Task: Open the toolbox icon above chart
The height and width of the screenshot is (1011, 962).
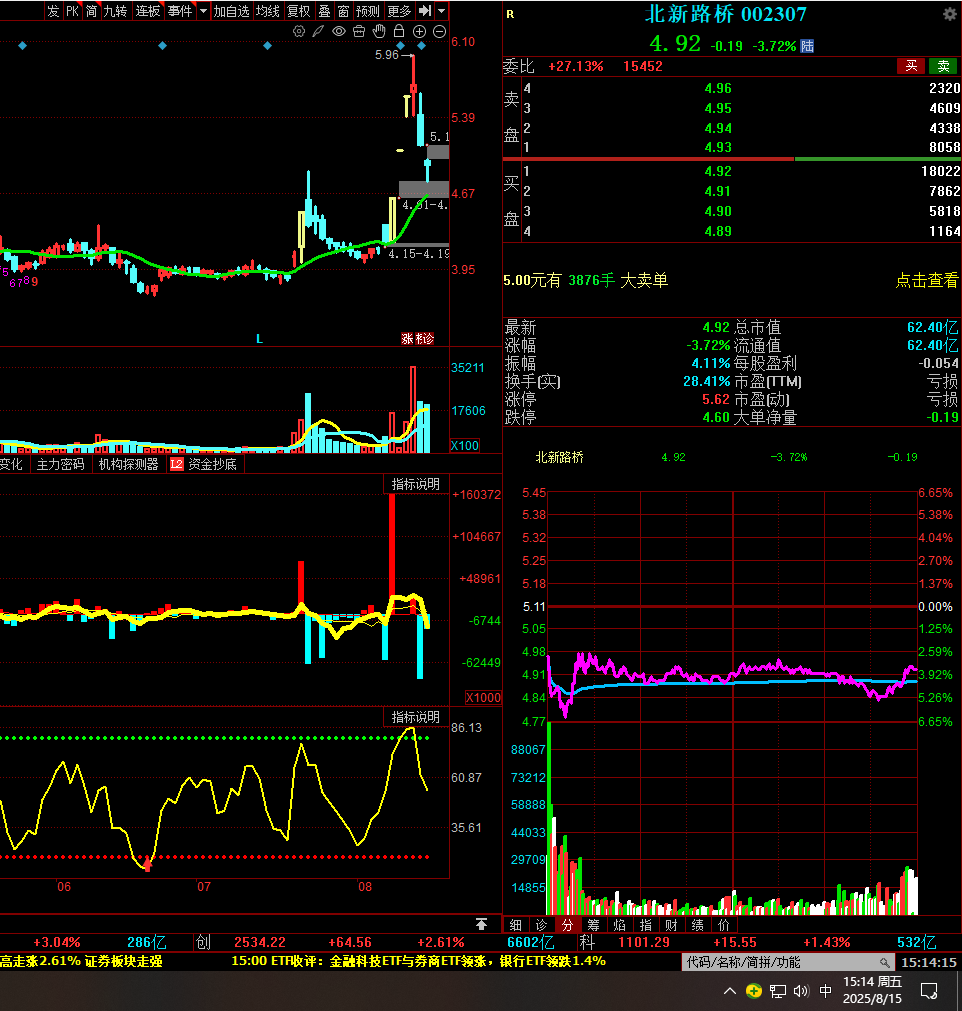Action: coord(359,31)
